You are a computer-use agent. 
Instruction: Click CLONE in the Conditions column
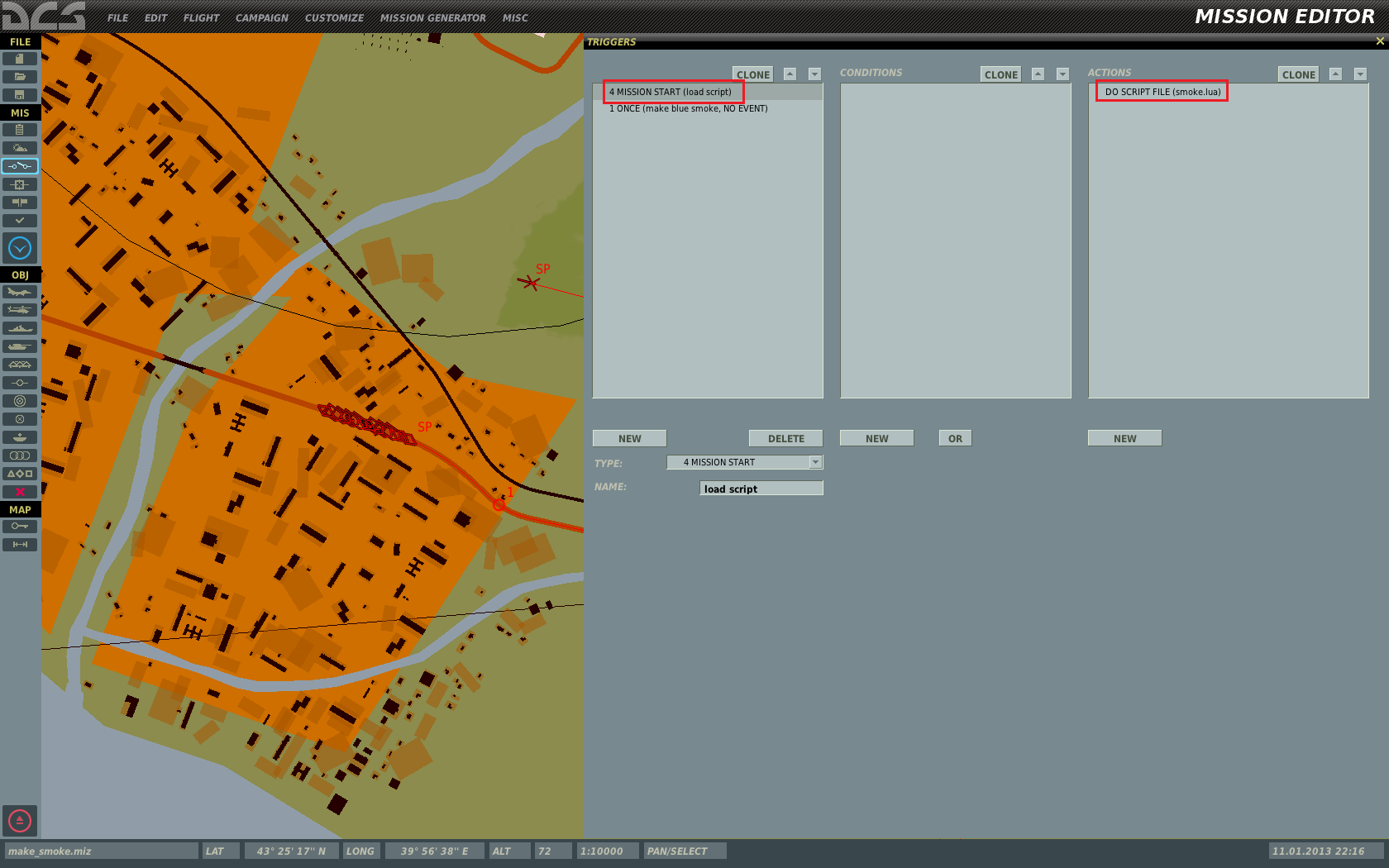point(1001,74)
